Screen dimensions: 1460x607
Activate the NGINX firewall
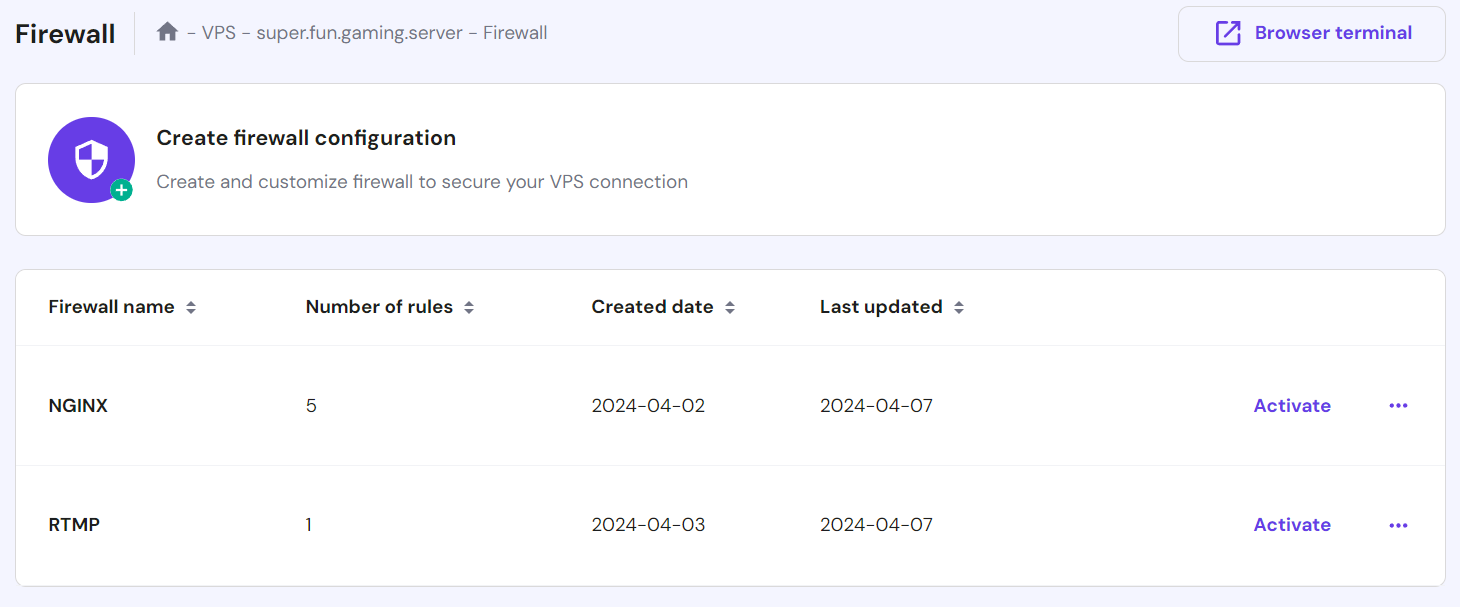tap(1292, 405)
